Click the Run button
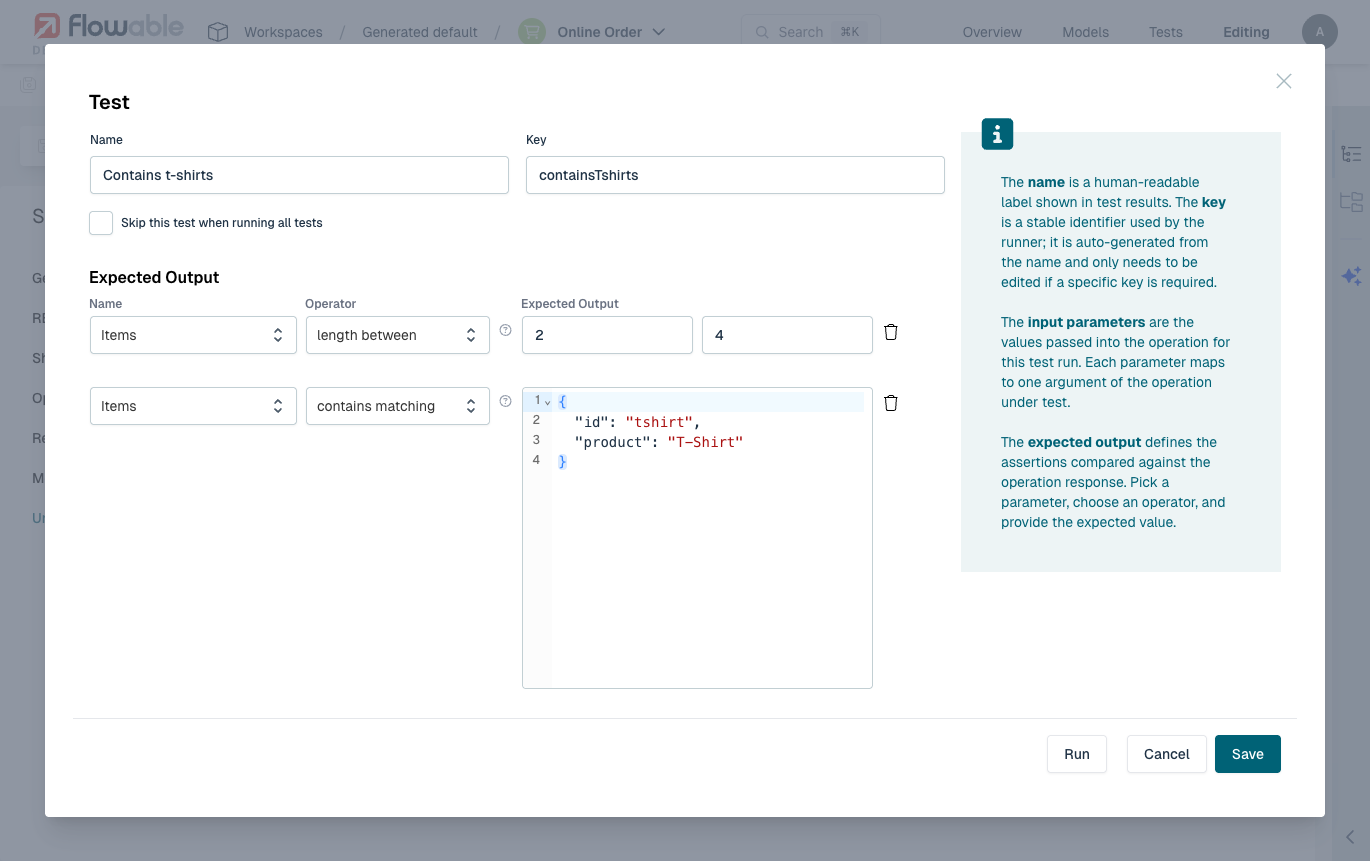This screenshot has height=861, width=1370. click(x=1077, y=754)
